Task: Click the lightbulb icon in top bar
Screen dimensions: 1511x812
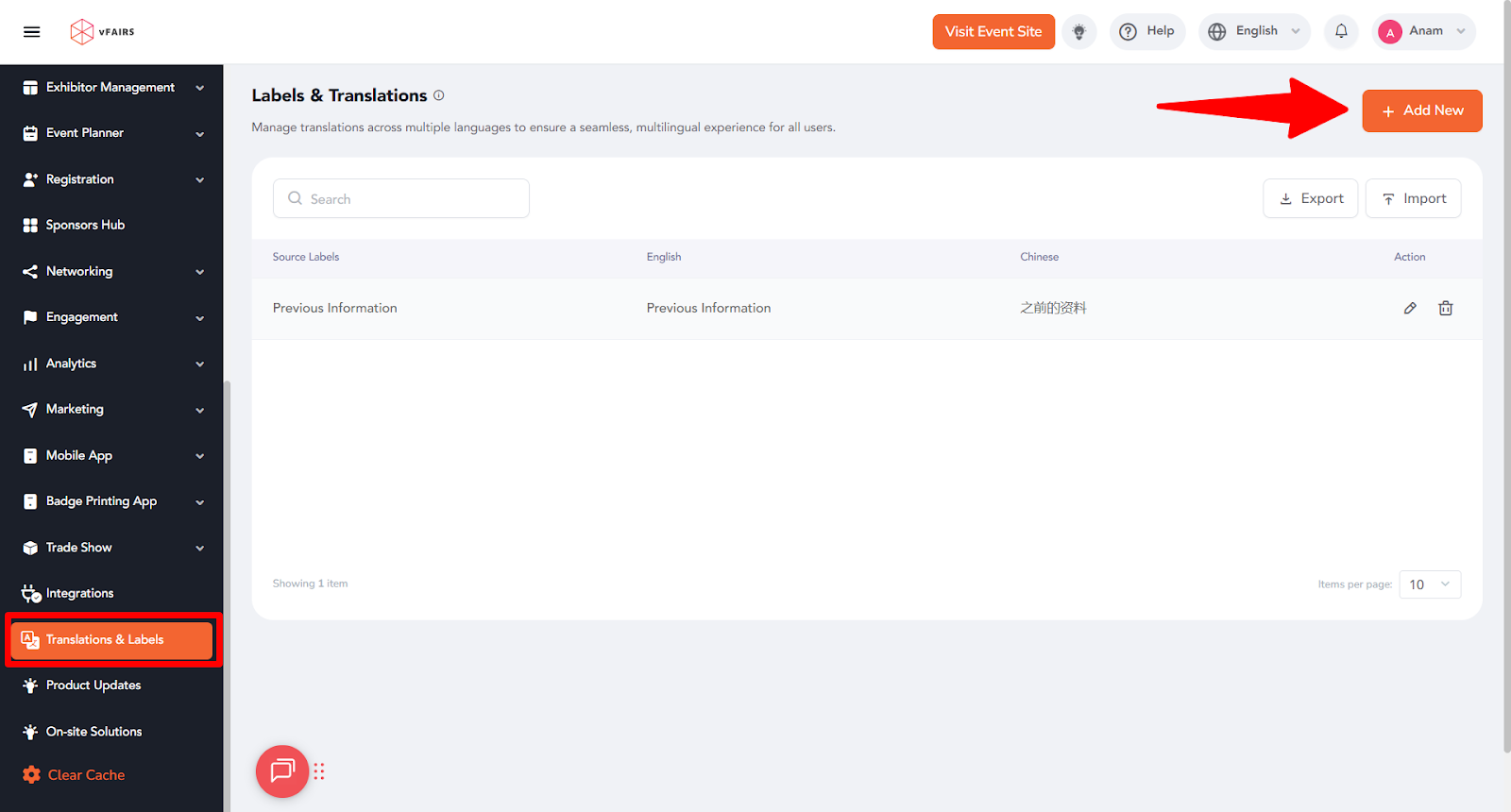Action: coord(1078,32)
